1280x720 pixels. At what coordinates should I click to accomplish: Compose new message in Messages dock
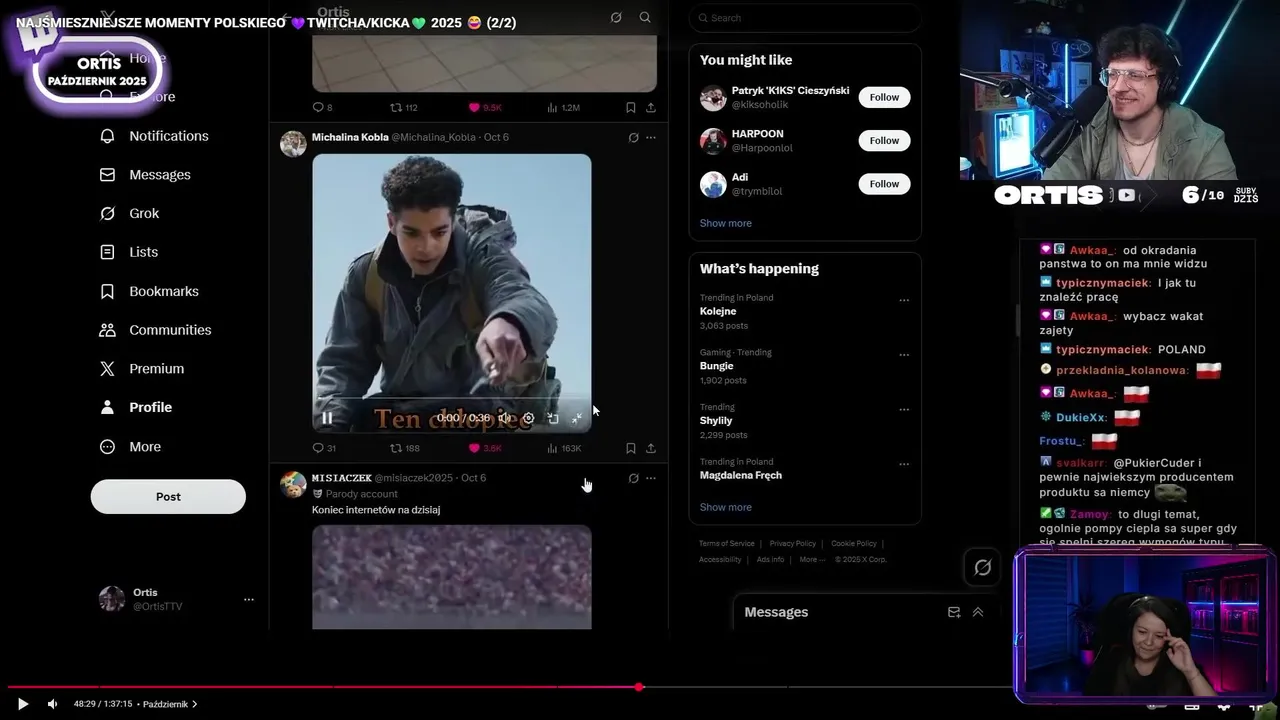tap(954, 612)
